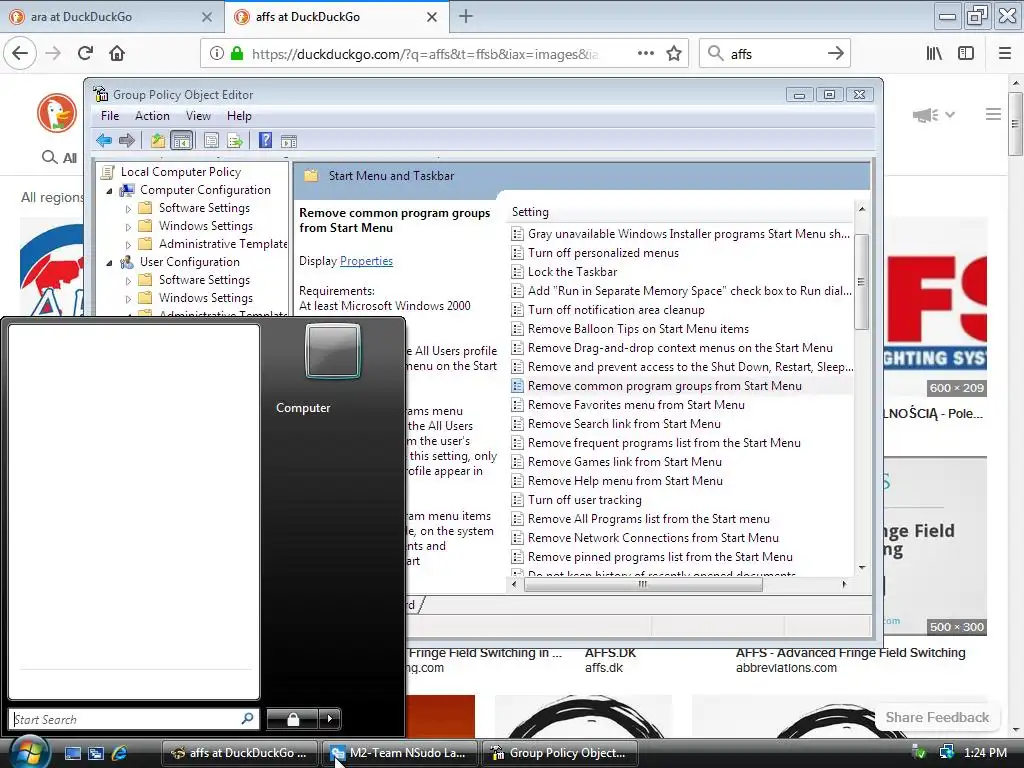
Task: Click Show Desktop quick launch icon
Action: pyautogui.click(x=72, y=753)
